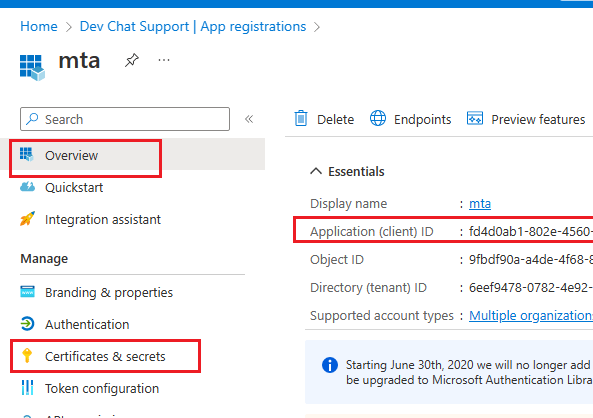Open Dev Chat Support App registrations breadcrumb
Image resolution: width=593 pixels, height=418 pixels.
(193, 26)
